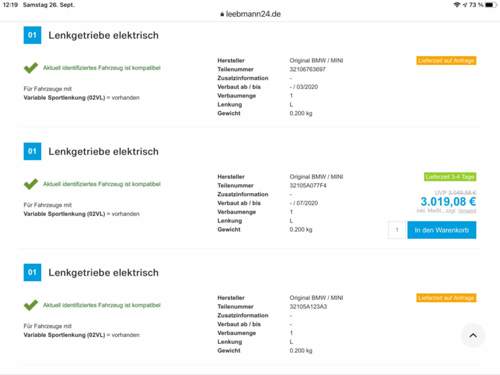Tap the leebmann24.de address bar
The width and height of the screenshot is (500, 375).
coord(250,14)
